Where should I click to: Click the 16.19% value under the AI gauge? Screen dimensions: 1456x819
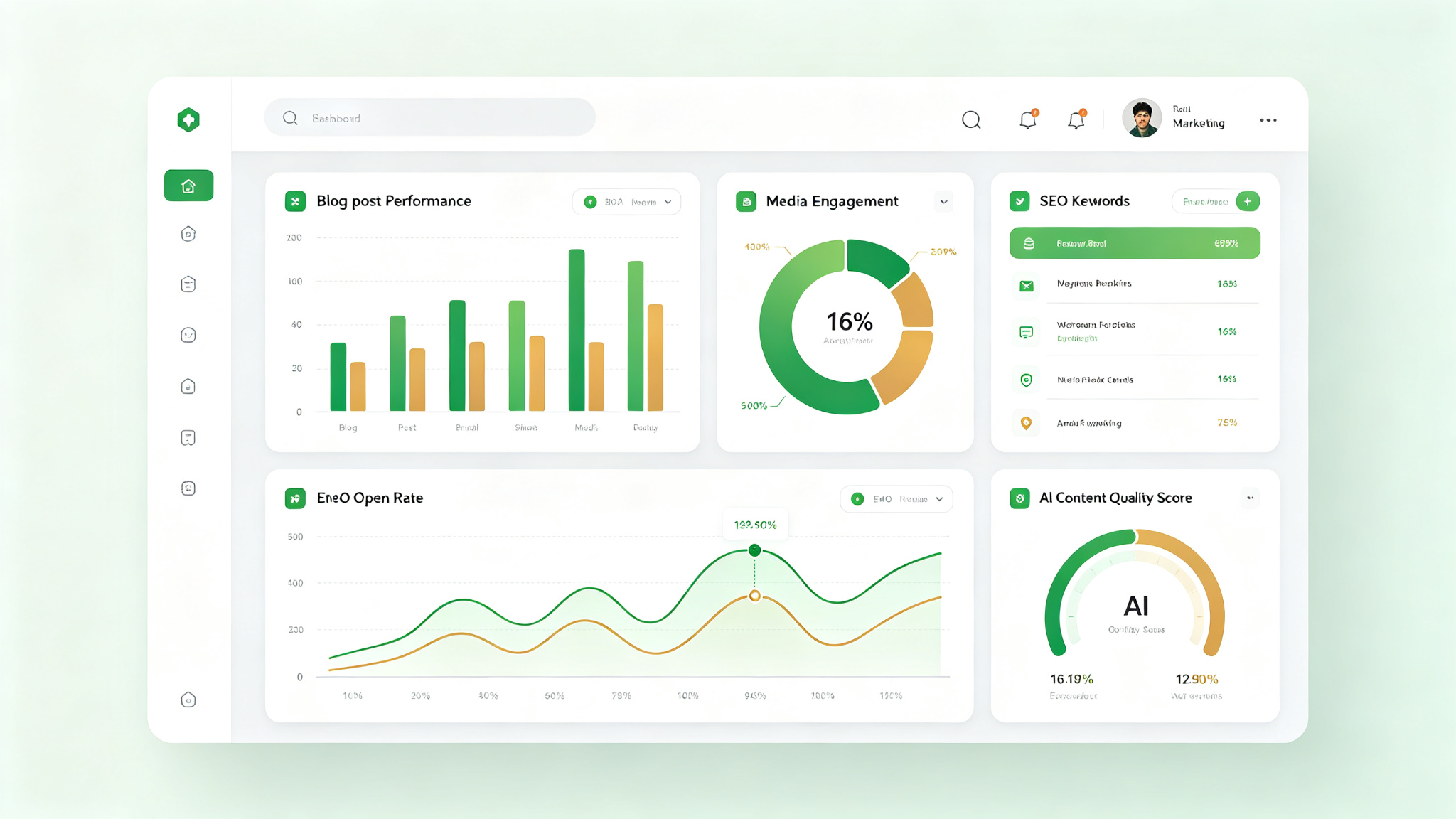click(x=1072, y=679)
